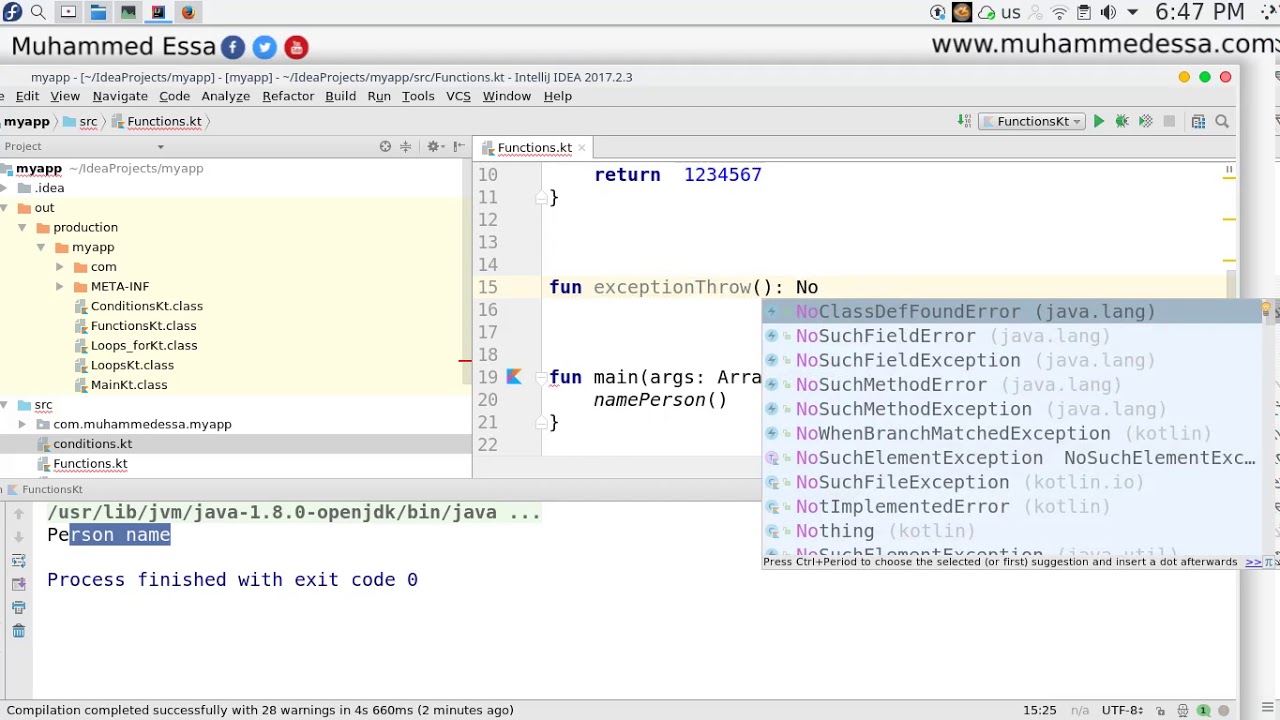Viewport: 1280px width, 720px height.
Task: Click the grey stop process button
Action: click(x=1169, y=121)
